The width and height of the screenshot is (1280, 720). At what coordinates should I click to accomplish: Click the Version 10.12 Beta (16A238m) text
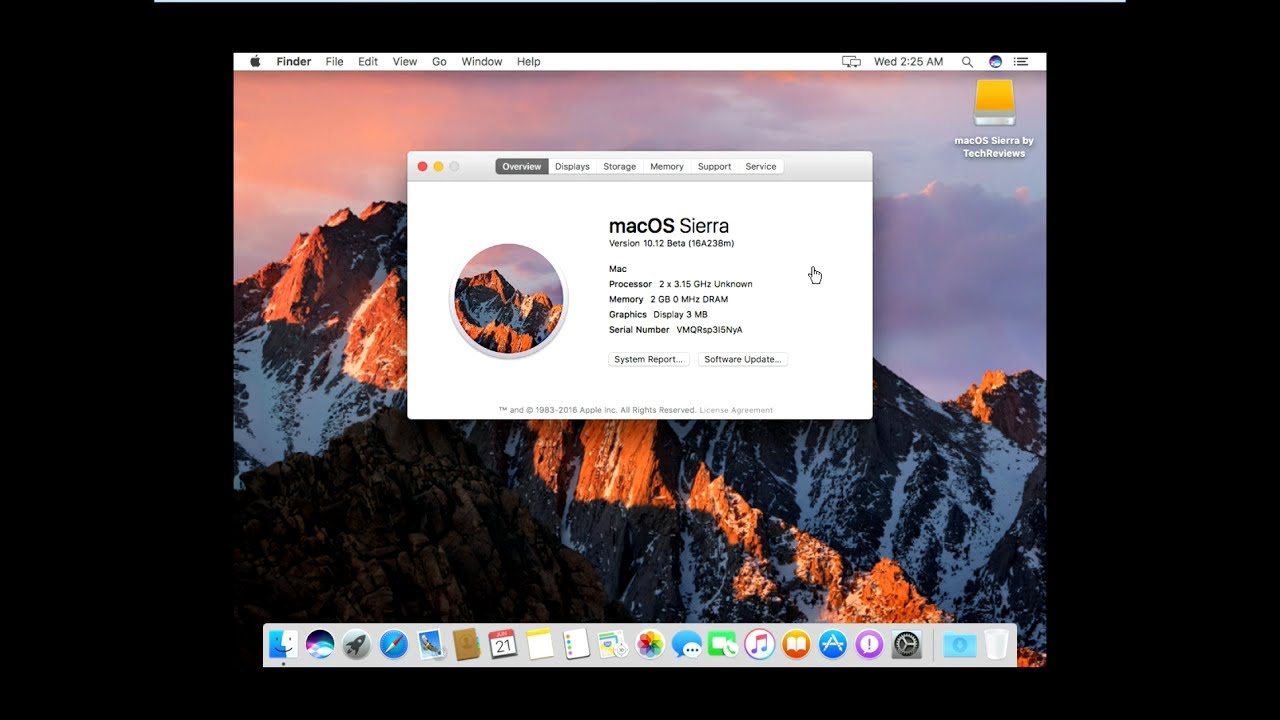point(672,244)
